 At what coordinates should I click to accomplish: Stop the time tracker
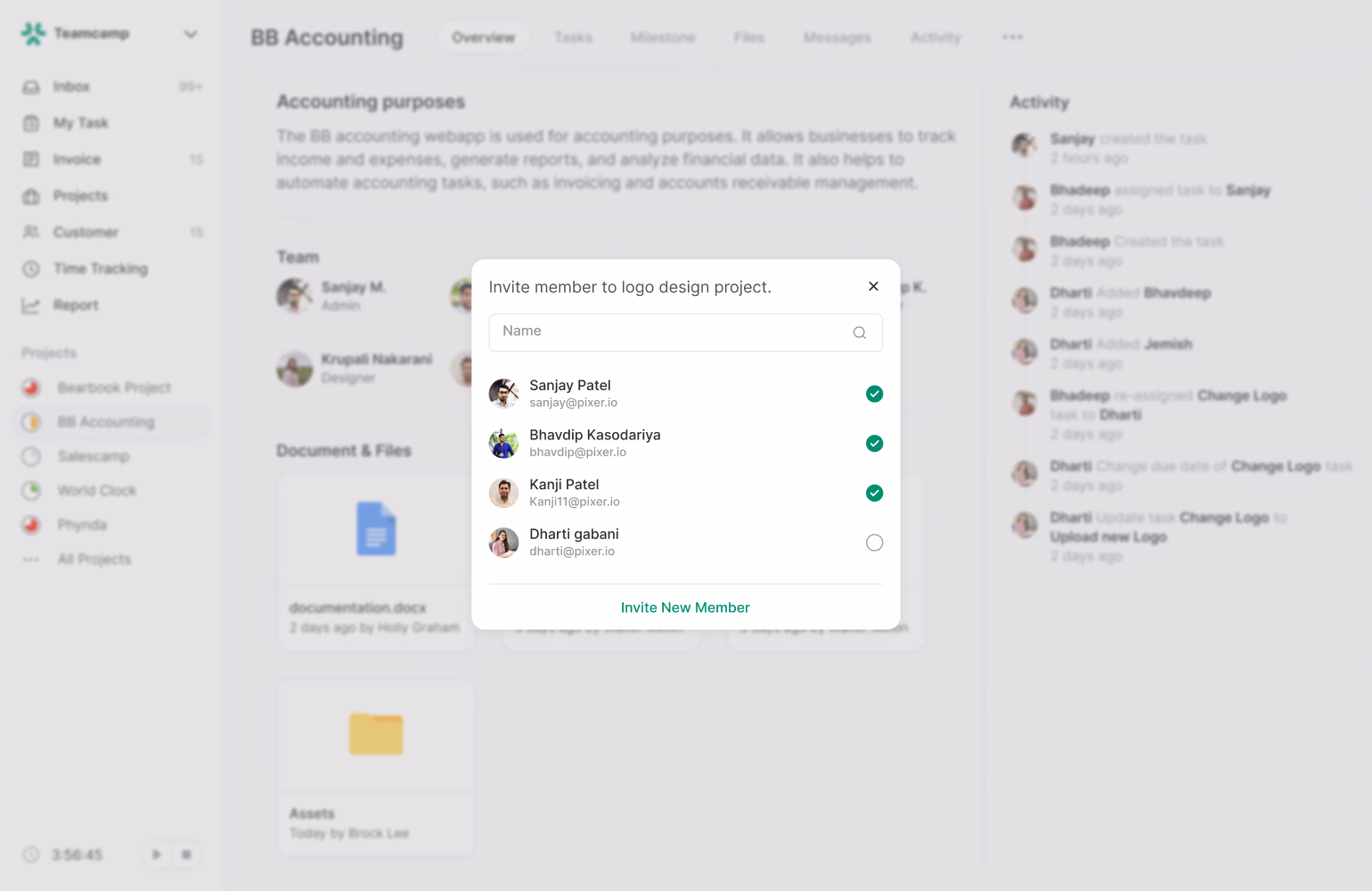point(186,854)
